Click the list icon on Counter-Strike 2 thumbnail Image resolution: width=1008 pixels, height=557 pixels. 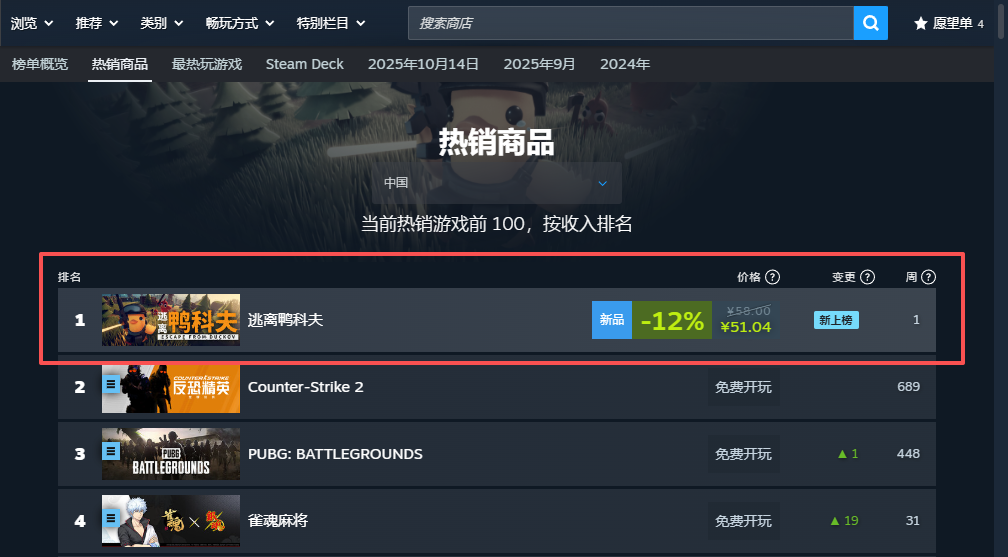click(111, 385)
